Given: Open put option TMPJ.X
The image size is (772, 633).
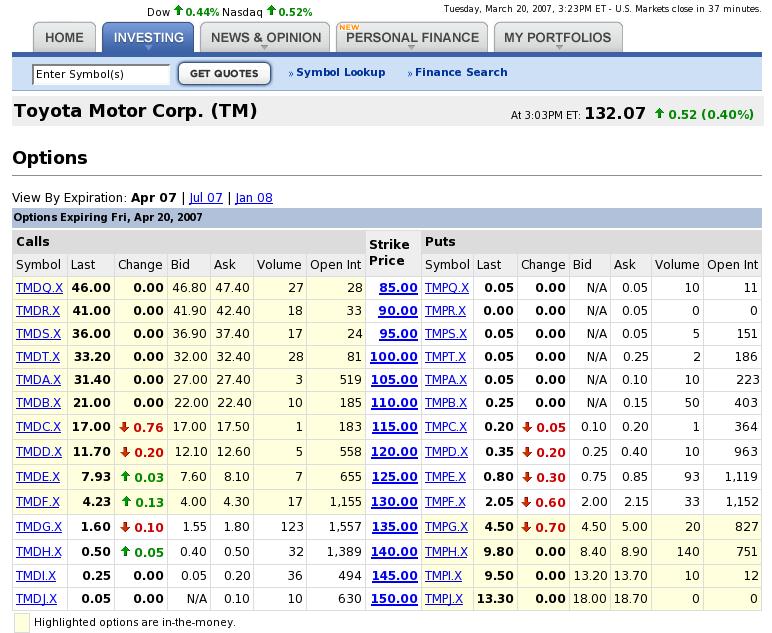Looking at the screenshot, I should tap(444, 599).
